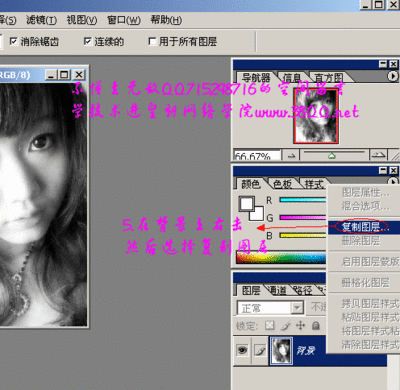400x390 pixels.
Task: Click the Navigator zoom slider handle
Action: [x=331, y=155]
